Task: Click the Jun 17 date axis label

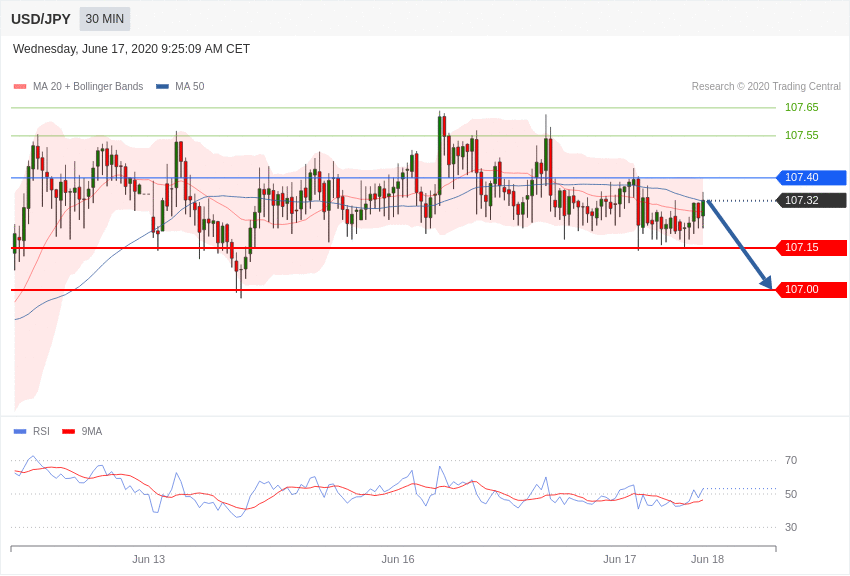Action: click(x=620, y=559)
